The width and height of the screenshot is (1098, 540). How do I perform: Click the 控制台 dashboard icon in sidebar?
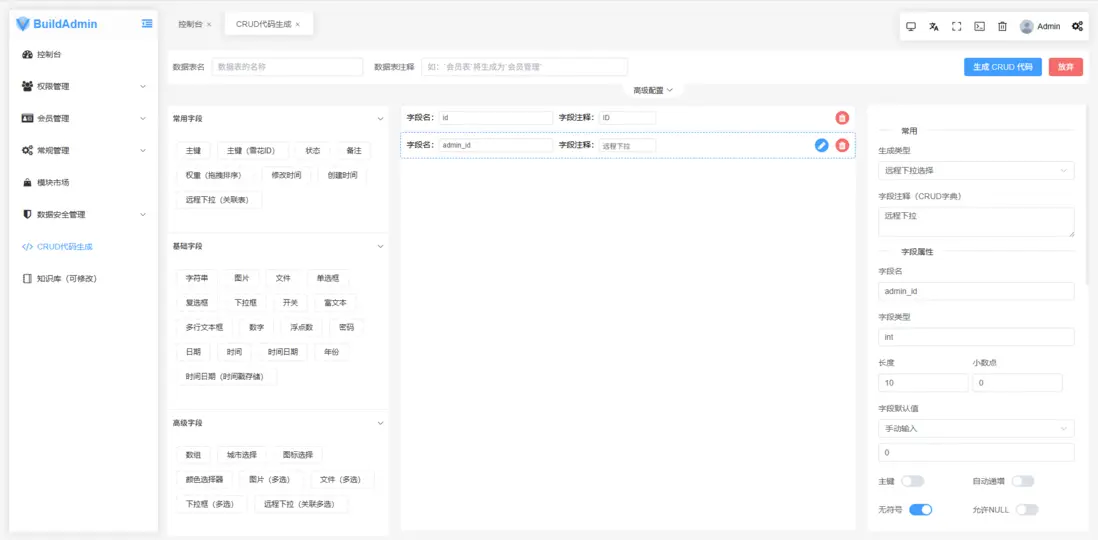pyautogui.click(x=27, y=55)
